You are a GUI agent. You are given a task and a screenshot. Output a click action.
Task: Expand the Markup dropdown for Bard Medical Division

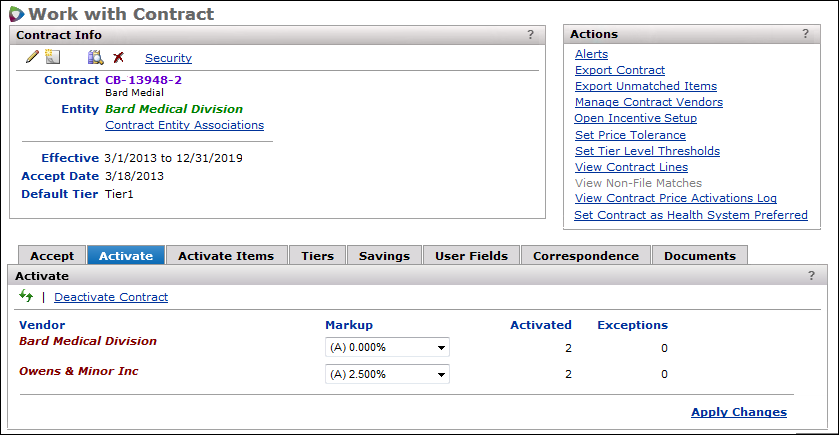click(387, 347)
